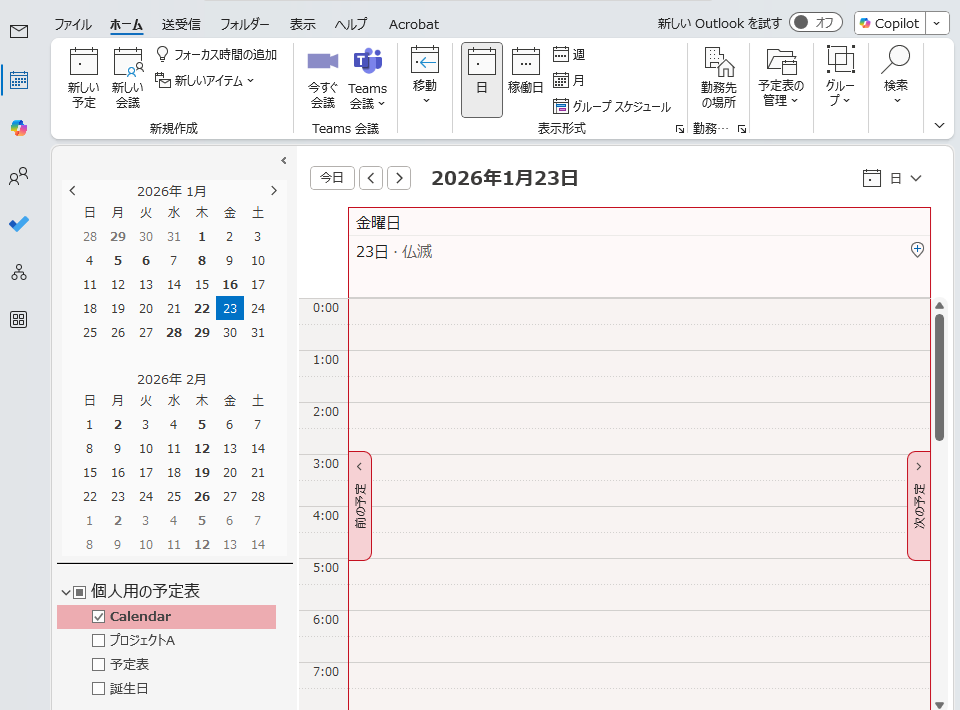Jump to today with the 今日 button
The height and width of the screenshot is (710, 960).
[x=331, y=177]
